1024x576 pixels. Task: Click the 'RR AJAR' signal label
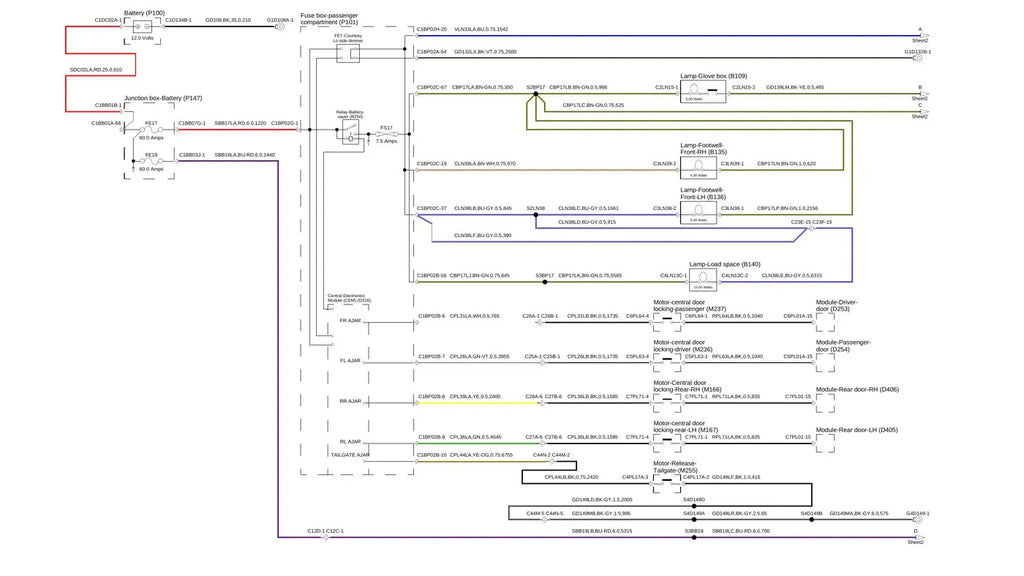pos(350,401)
